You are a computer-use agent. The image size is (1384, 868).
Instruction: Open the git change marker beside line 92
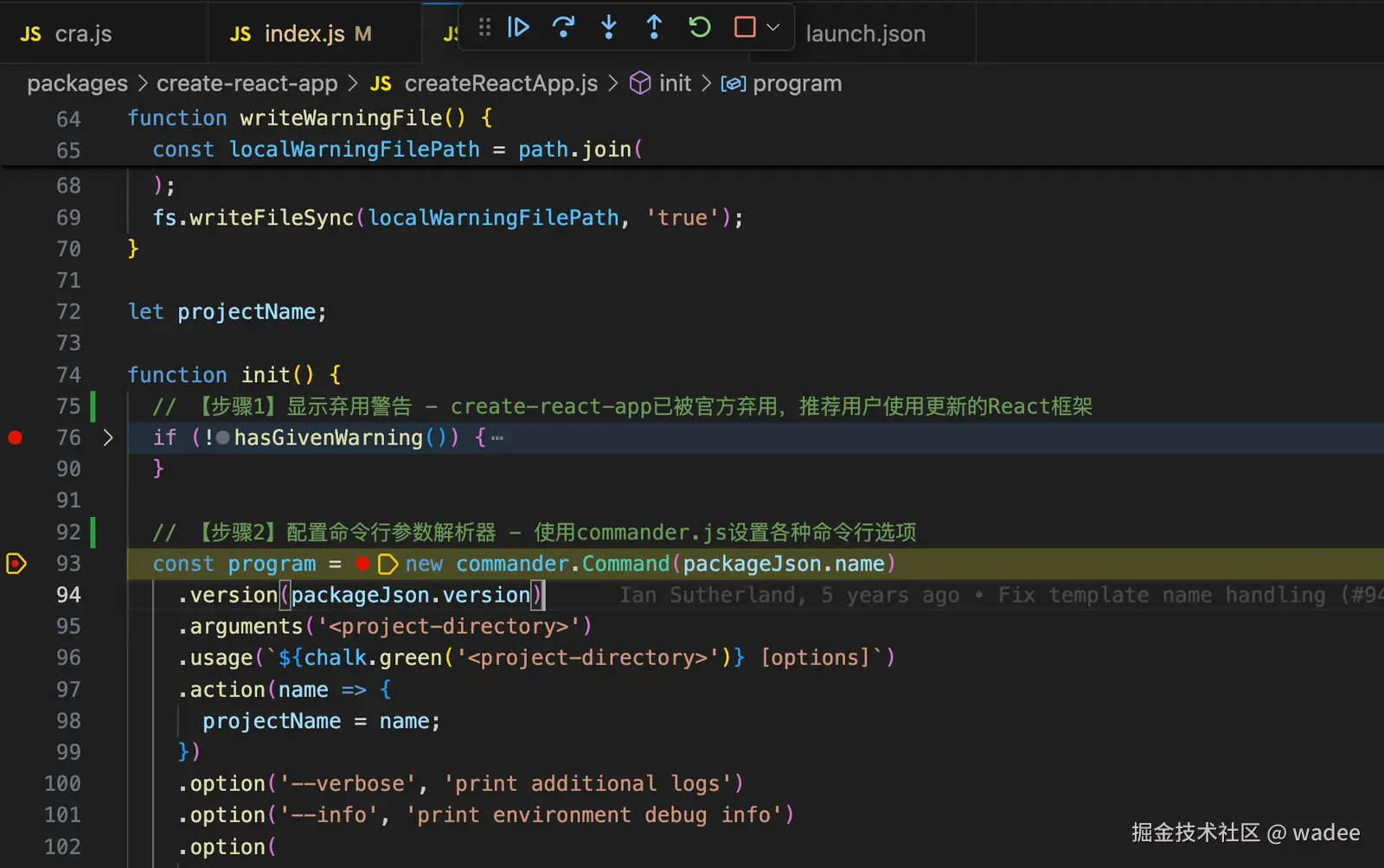[x=93, y=532]
